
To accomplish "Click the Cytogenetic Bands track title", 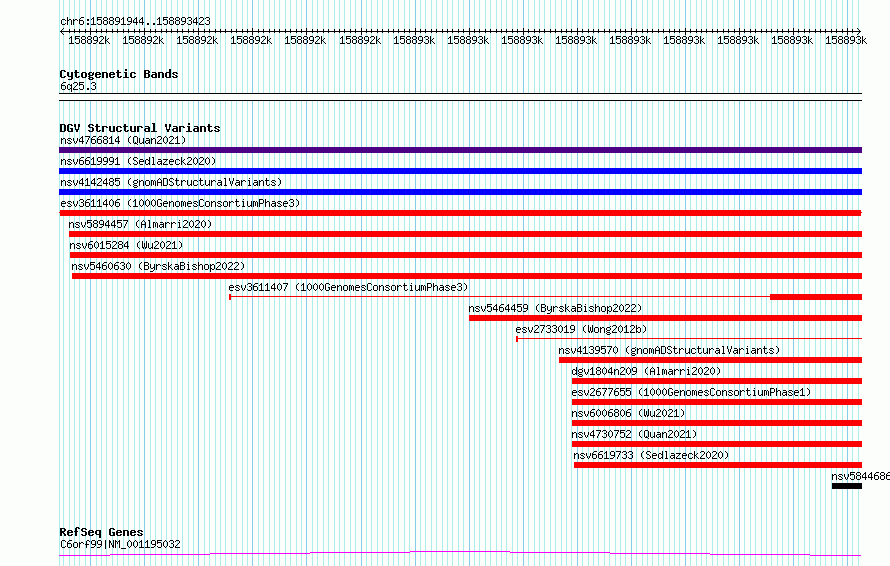I will click(119, 74).
